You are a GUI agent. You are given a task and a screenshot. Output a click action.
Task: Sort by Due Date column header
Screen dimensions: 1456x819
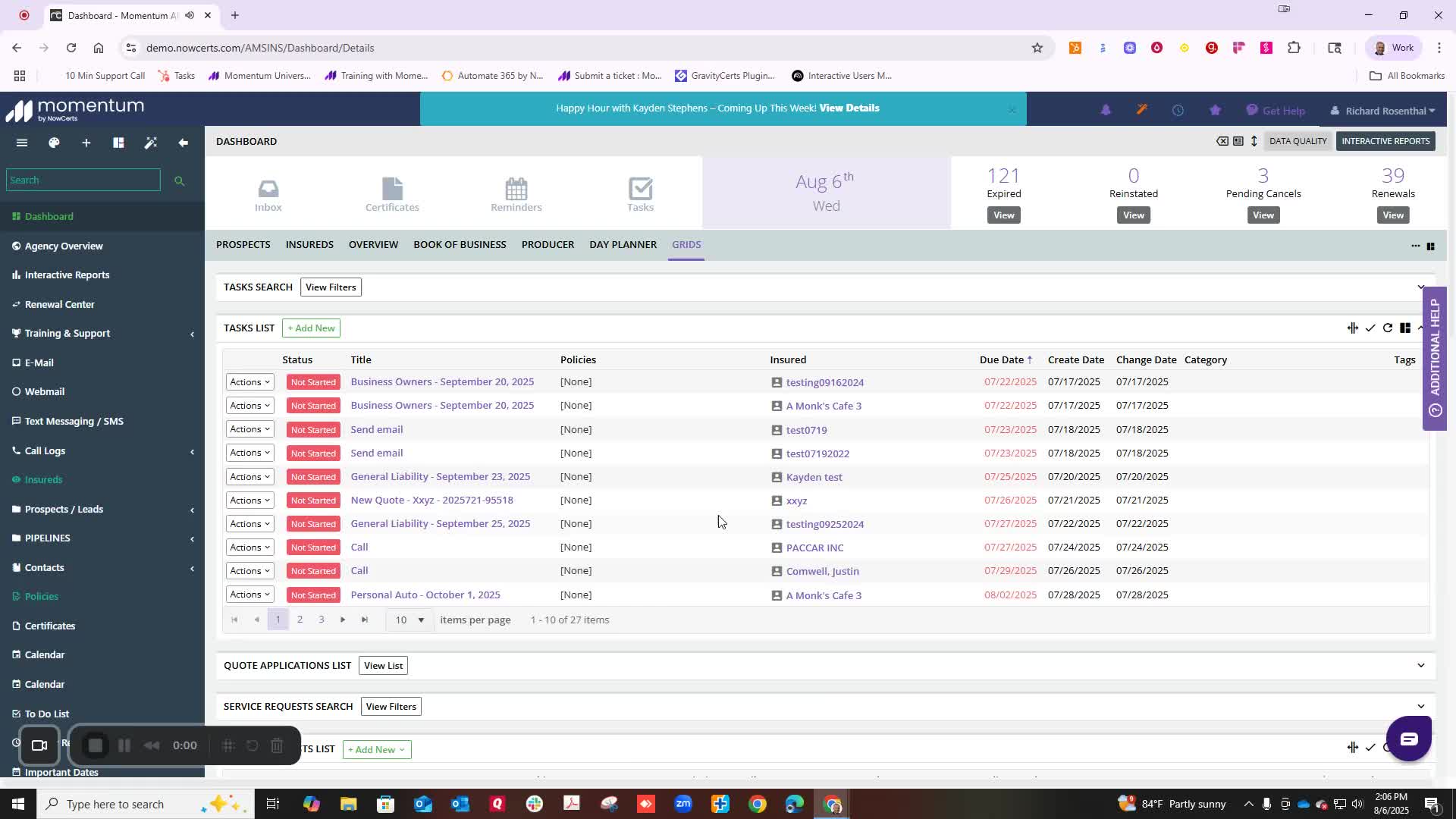coord(1001,359)
